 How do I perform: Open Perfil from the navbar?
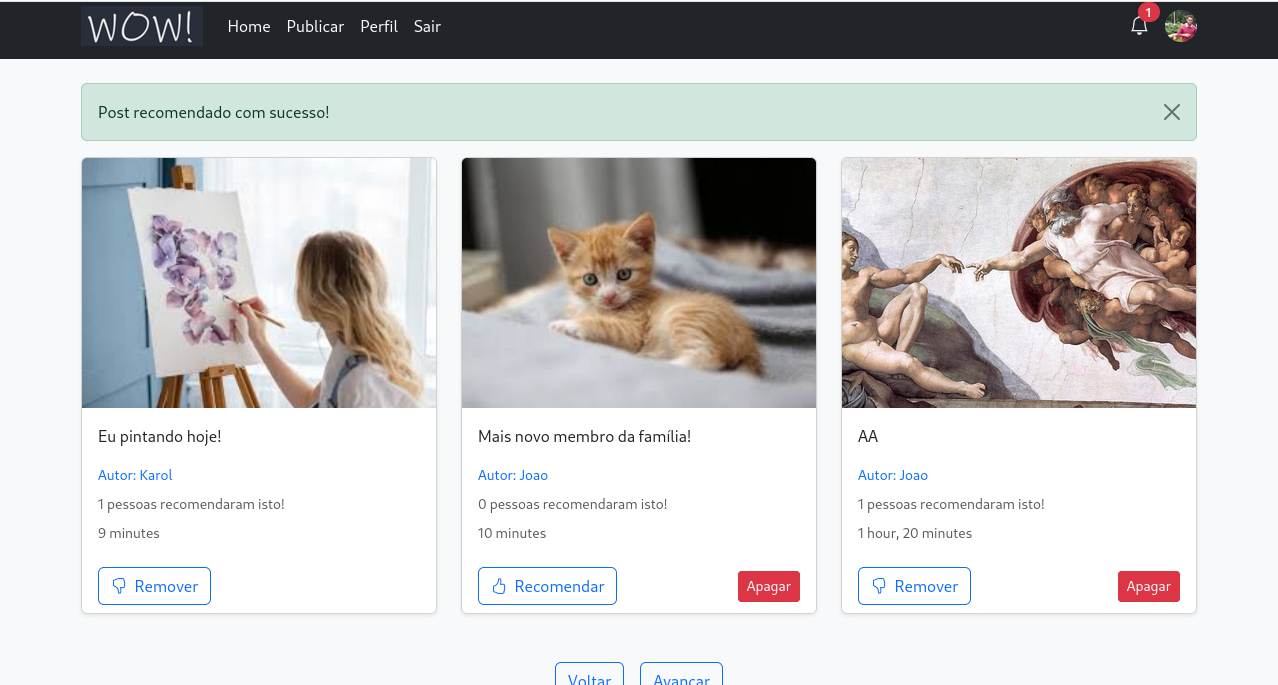click(379, 26)
